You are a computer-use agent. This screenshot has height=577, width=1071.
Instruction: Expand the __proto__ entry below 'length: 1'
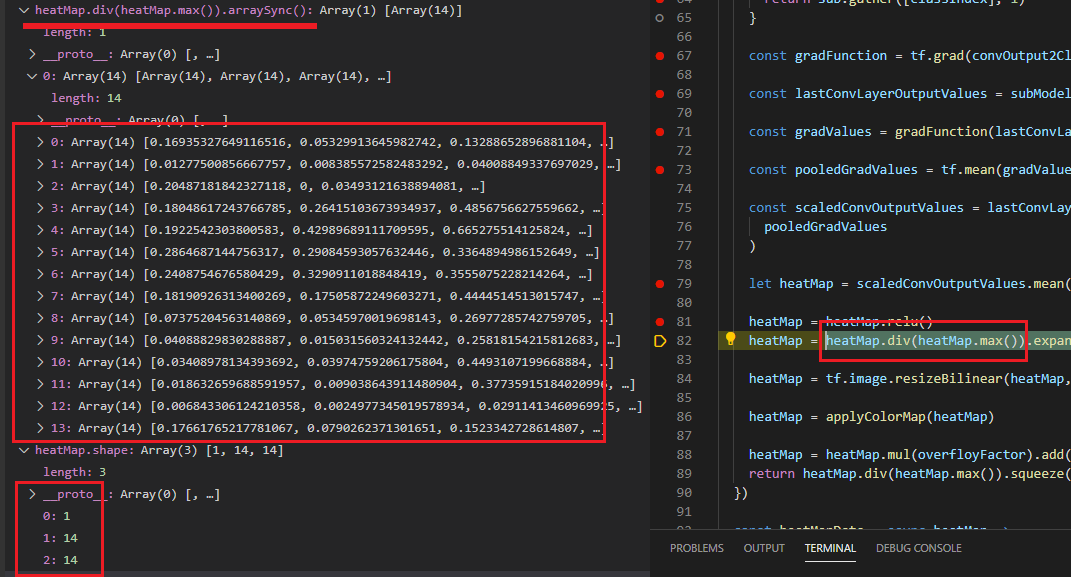click(32, 54)
